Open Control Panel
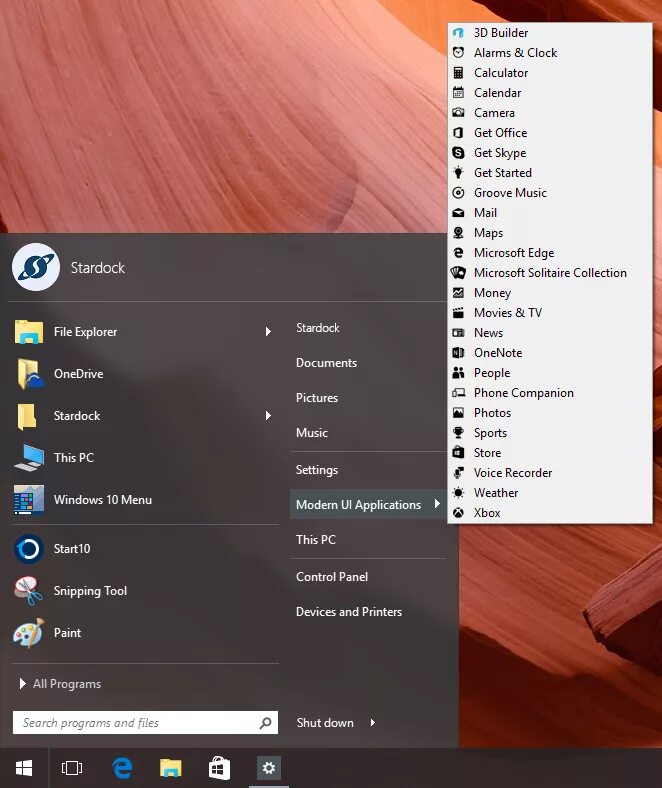 [332, 577]
